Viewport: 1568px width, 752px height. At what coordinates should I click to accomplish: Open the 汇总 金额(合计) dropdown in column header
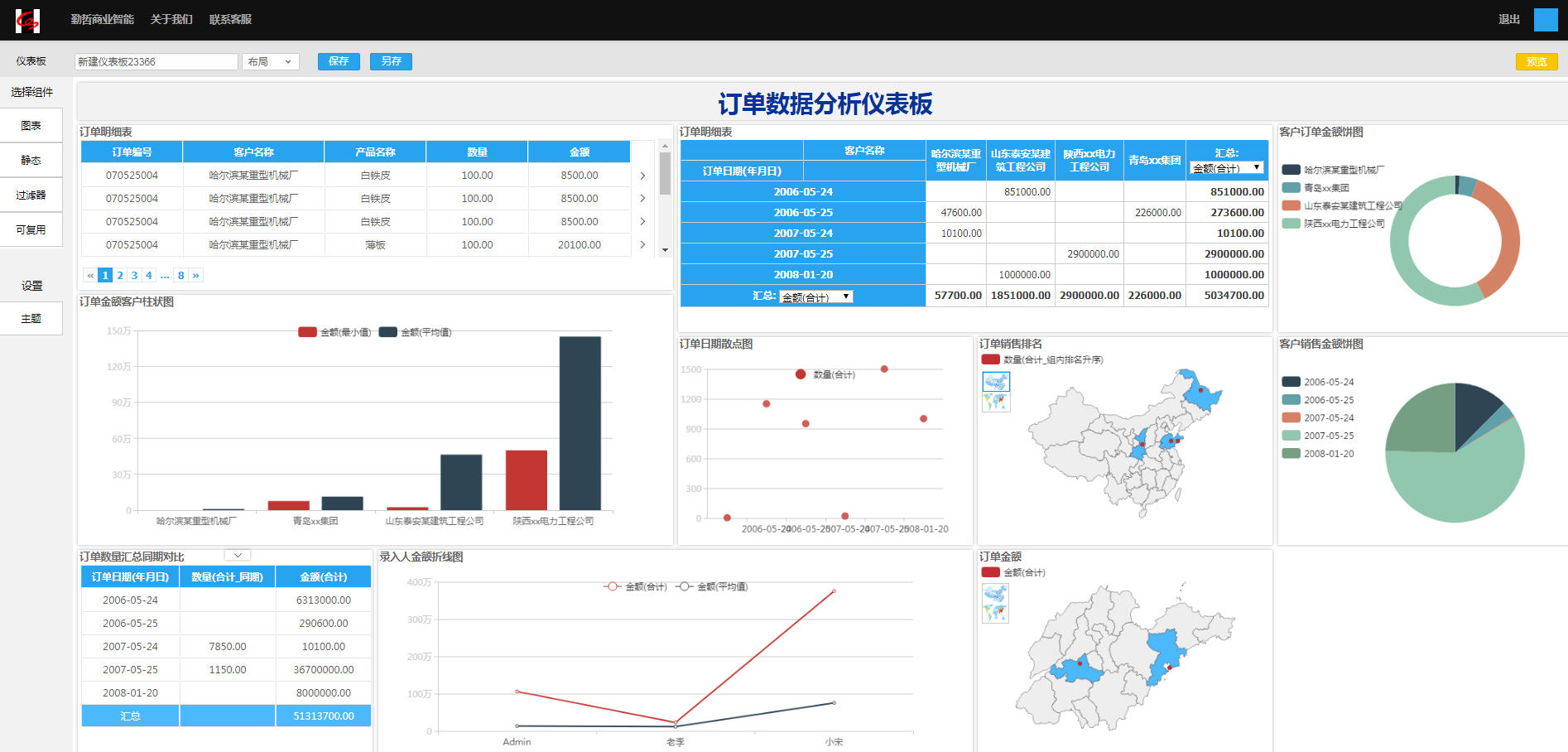pos(1227,168)
